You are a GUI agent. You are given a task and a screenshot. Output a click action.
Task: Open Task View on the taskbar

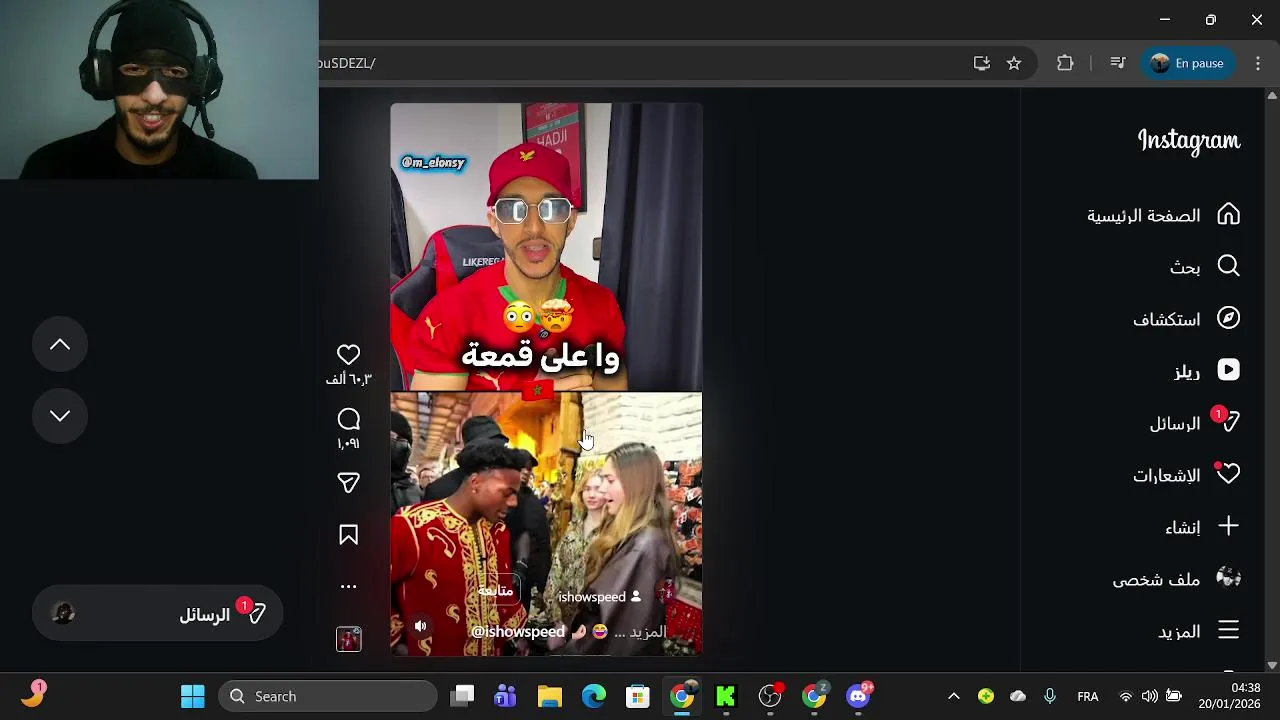[x=462, y=696]
